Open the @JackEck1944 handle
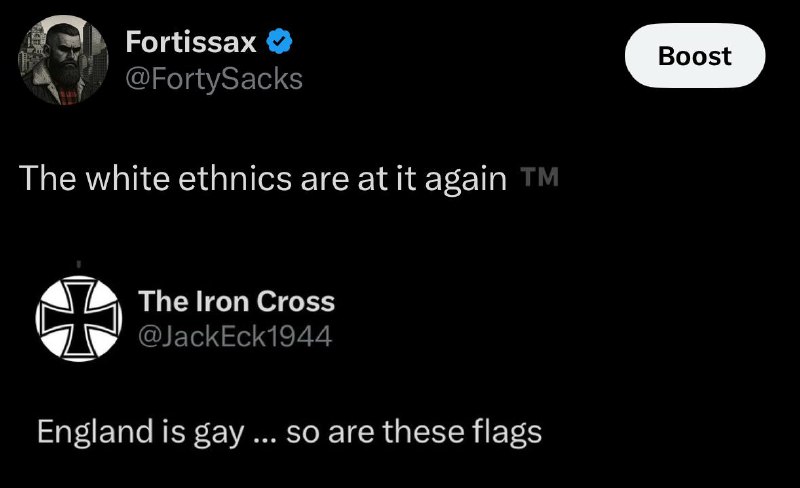Viewport: 800px width, 488px height. tap(235, 336)
